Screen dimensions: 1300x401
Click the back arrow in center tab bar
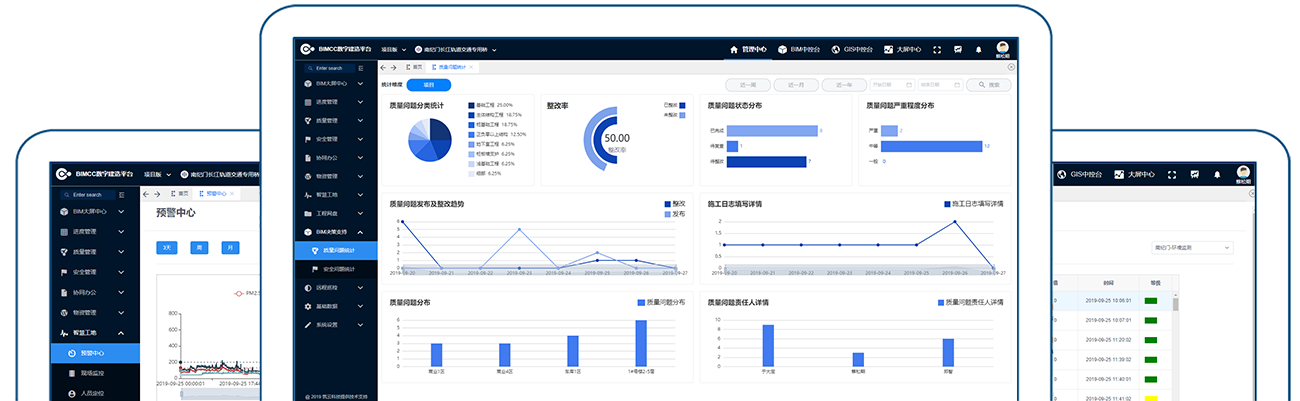click(382, 67)
